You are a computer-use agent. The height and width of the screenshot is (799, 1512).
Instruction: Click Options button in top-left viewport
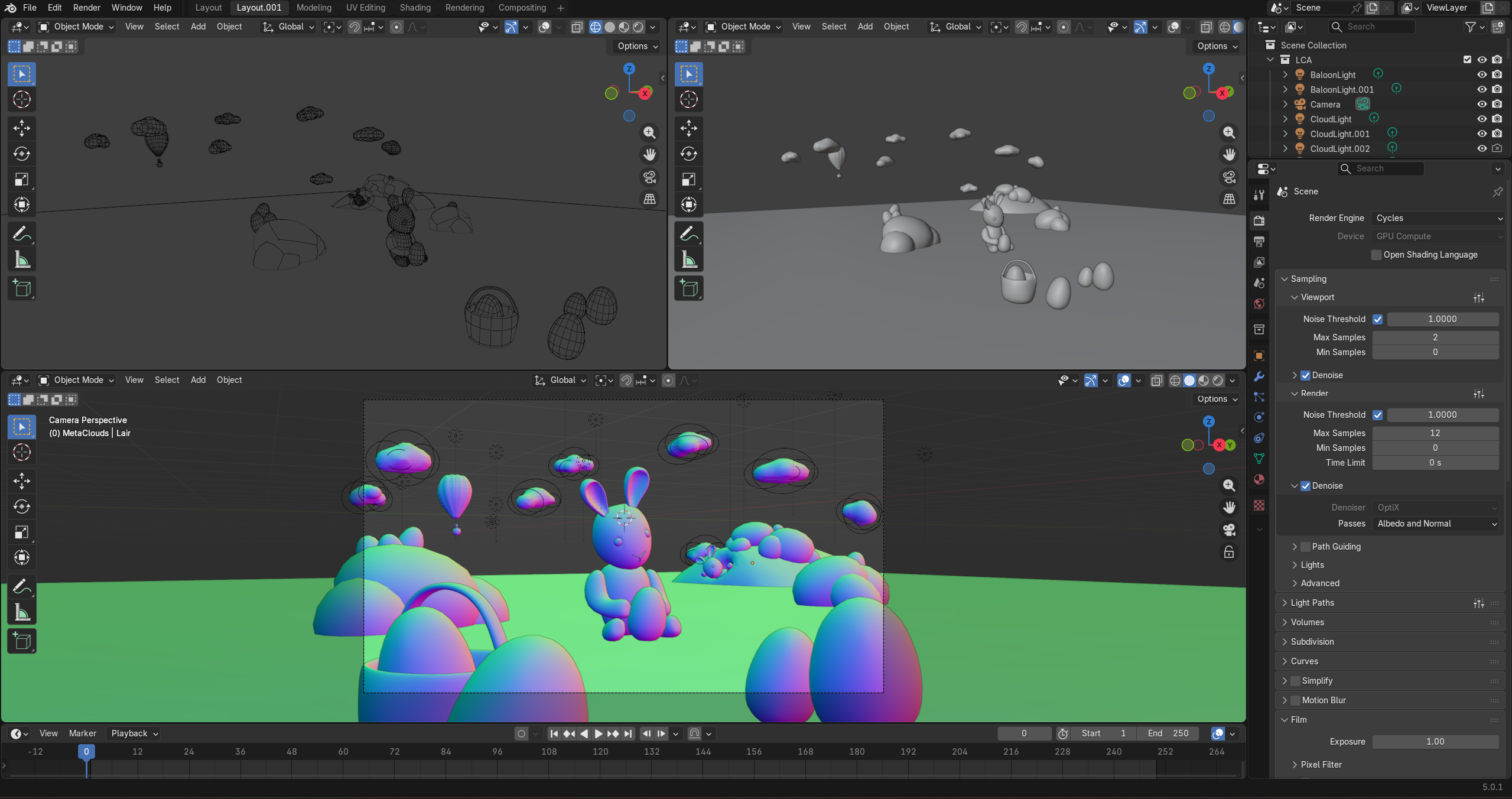tap(637, 46)
